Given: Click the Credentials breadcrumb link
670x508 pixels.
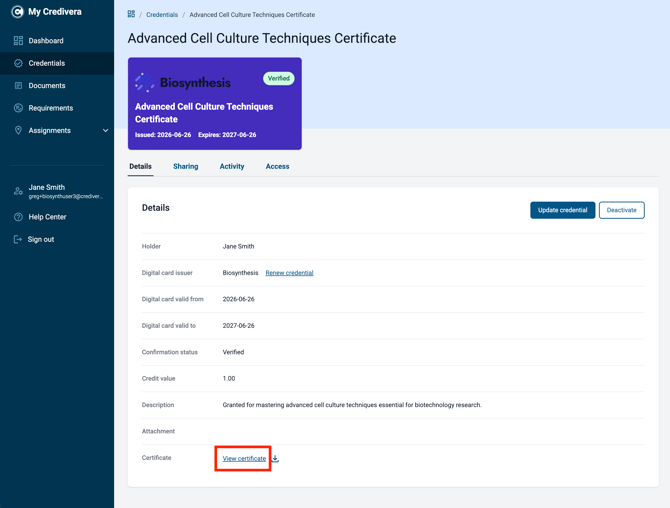Looking at the screenshot, I should point(162,15).
